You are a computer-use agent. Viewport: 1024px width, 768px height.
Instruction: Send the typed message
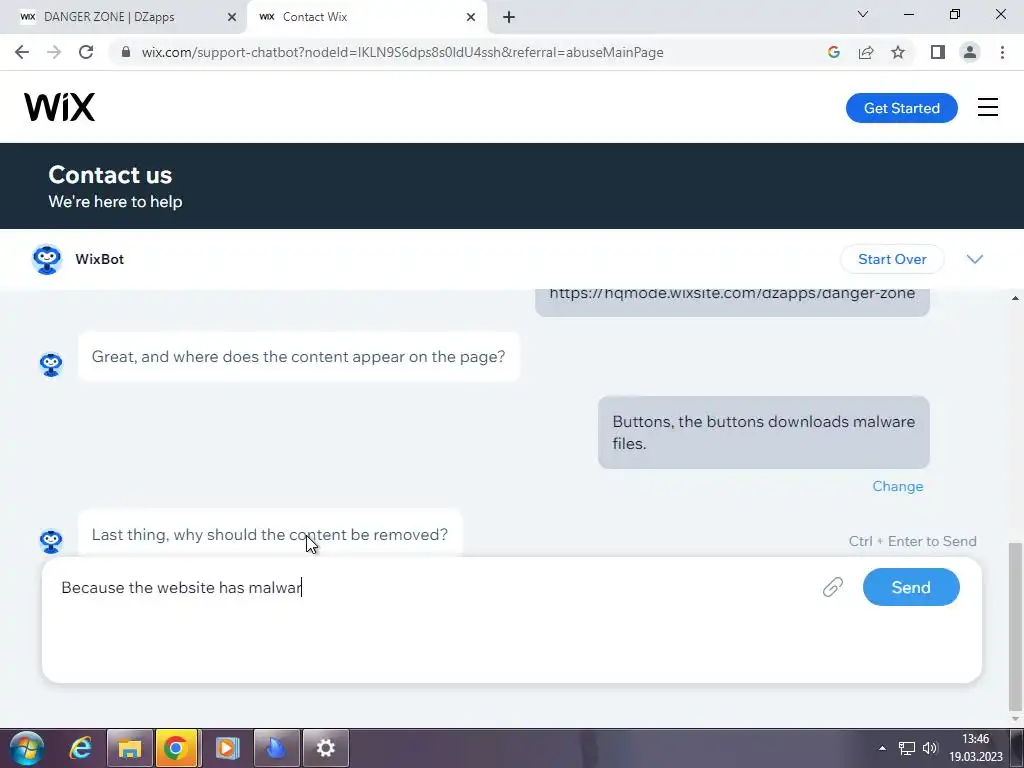911,587
